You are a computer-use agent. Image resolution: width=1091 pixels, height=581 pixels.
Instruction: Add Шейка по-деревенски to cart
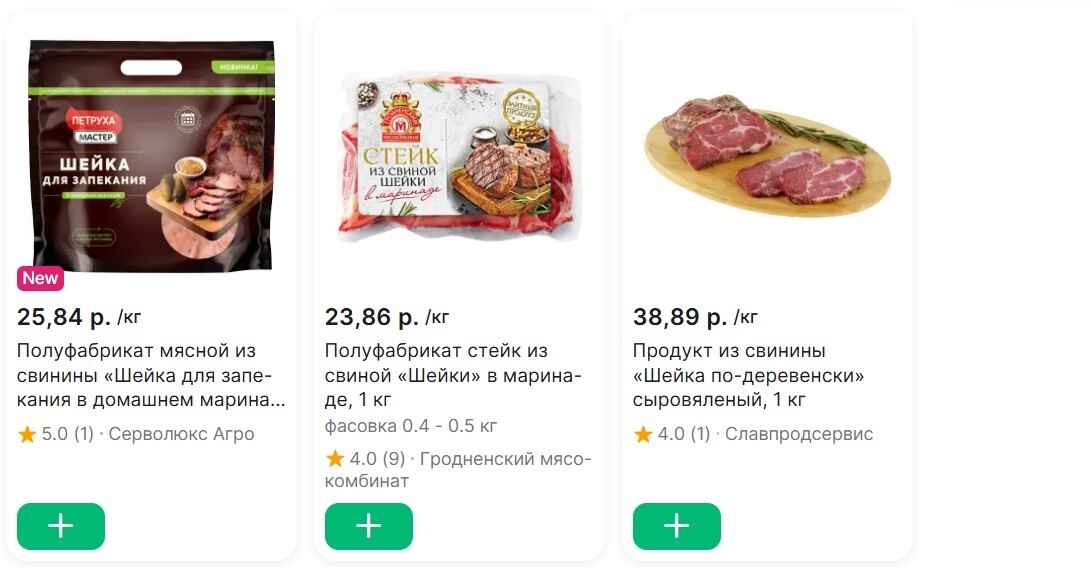pos(677,526)
